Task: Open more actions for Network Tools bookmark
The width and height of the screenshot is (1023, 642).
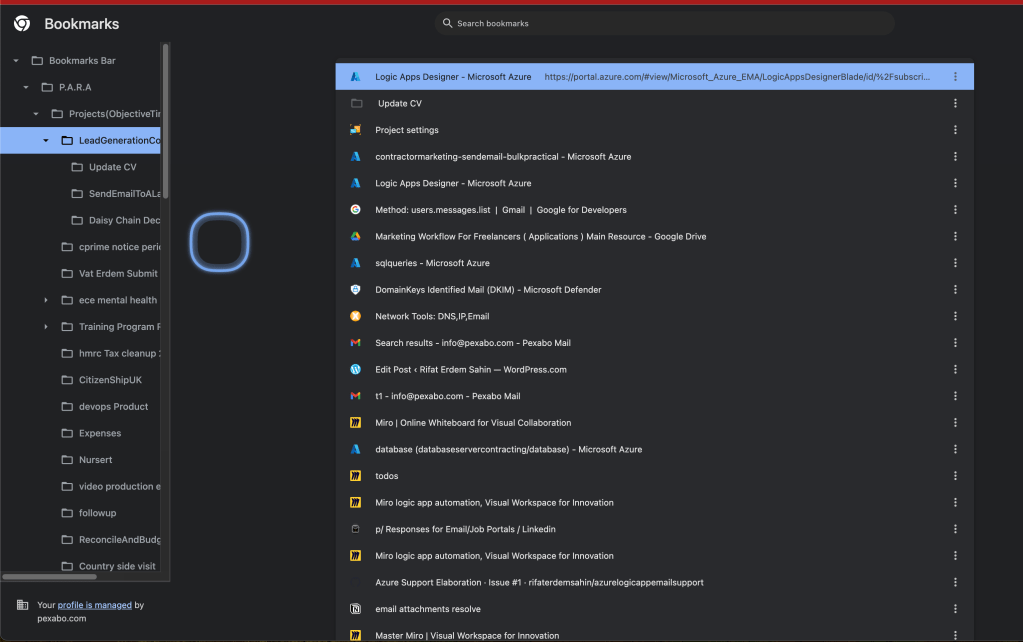Action: point(955,316)
